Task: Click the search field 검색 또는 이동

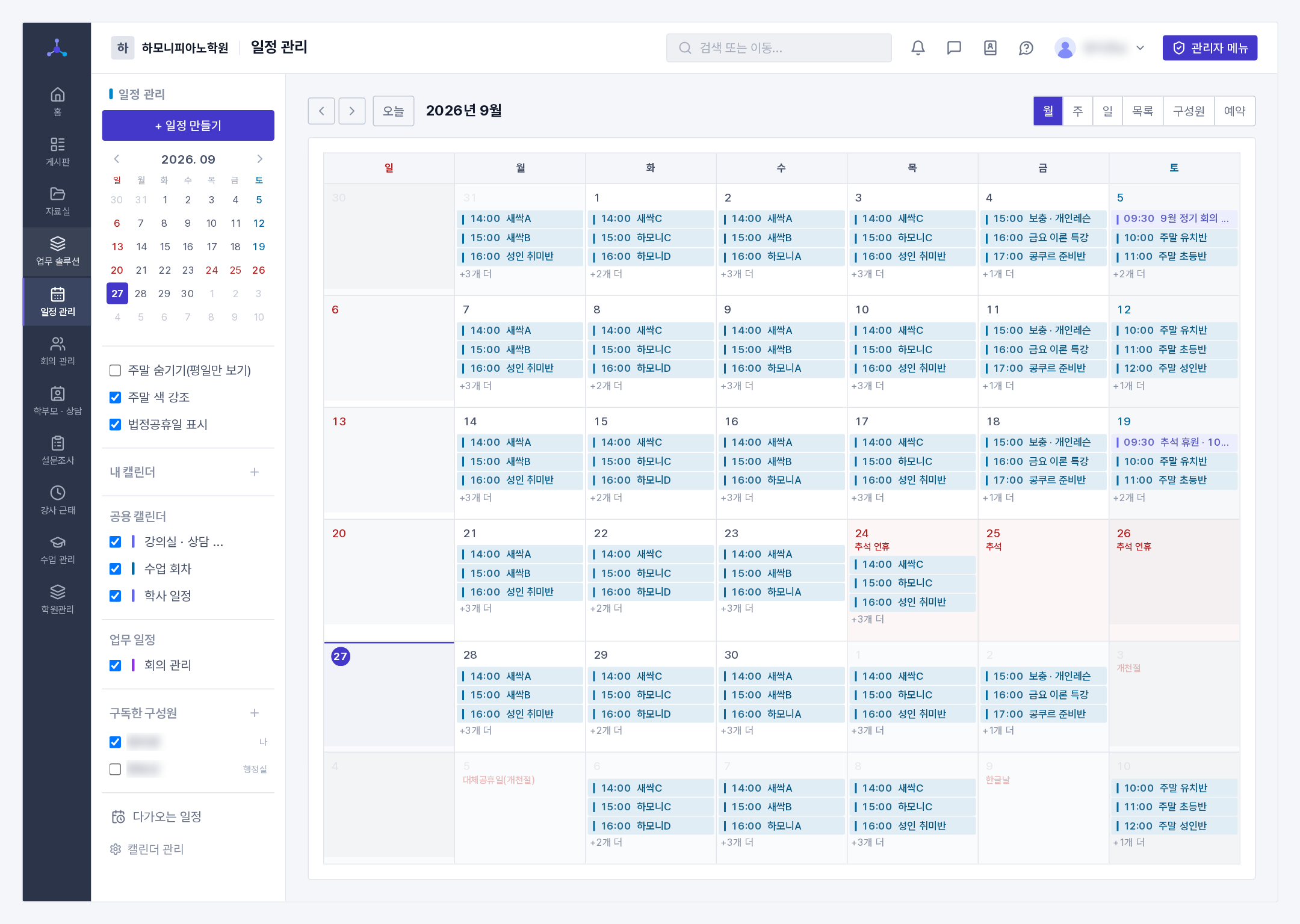Action: click(779, 48)
